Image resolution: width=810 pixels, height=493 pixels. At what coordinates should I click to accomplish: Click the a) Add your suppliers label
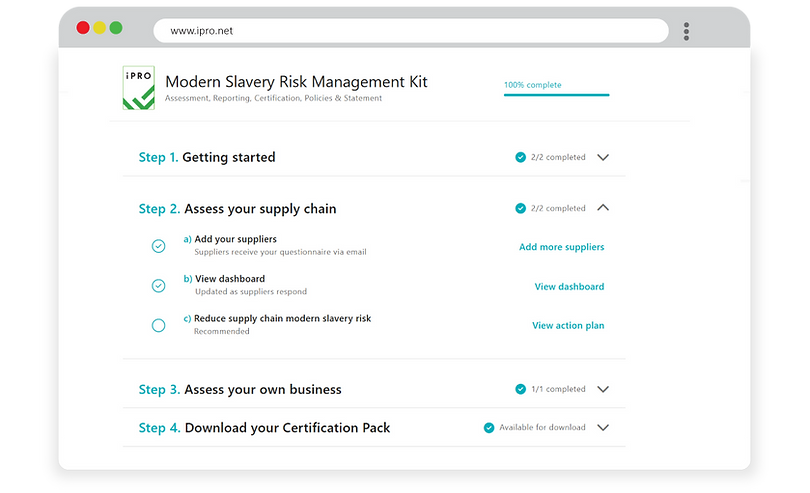230,239
